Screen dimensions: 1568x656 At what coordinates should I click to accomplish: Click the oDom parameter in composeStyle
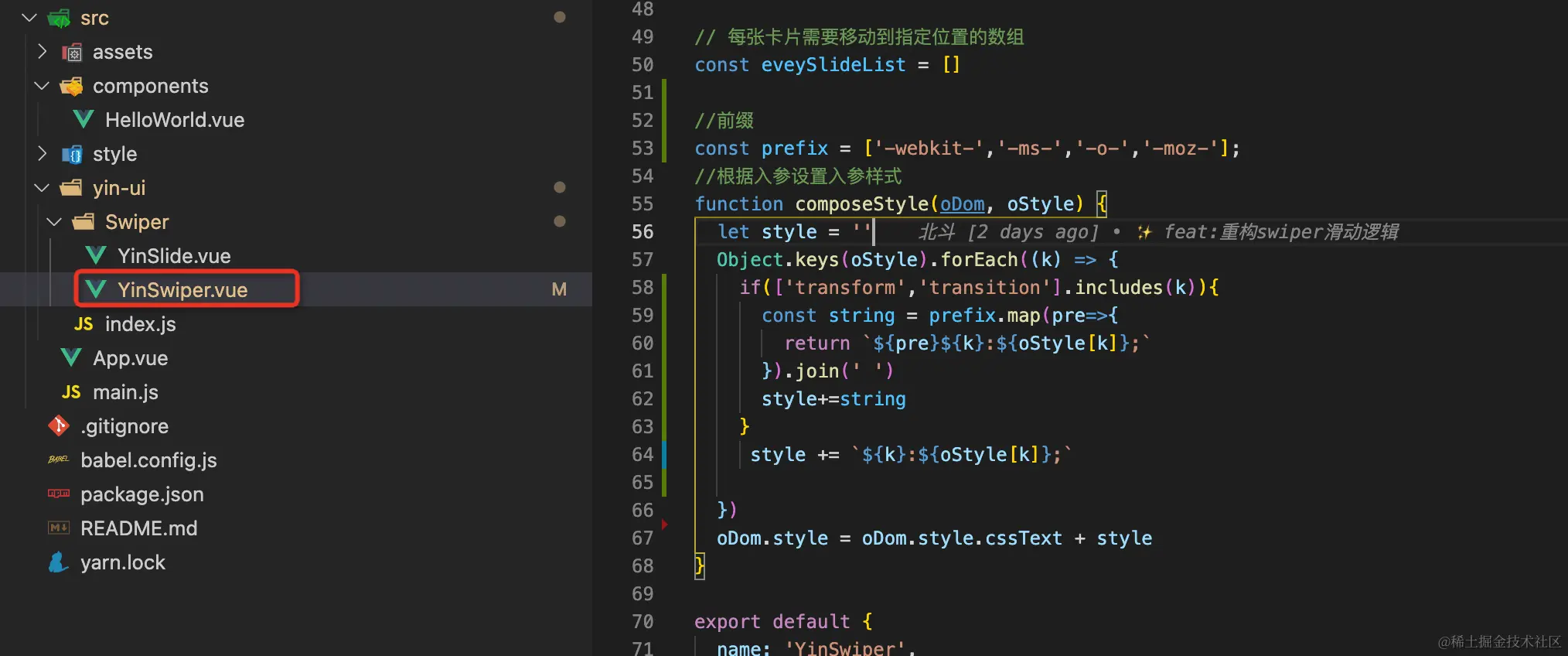[x=962, y=203]
